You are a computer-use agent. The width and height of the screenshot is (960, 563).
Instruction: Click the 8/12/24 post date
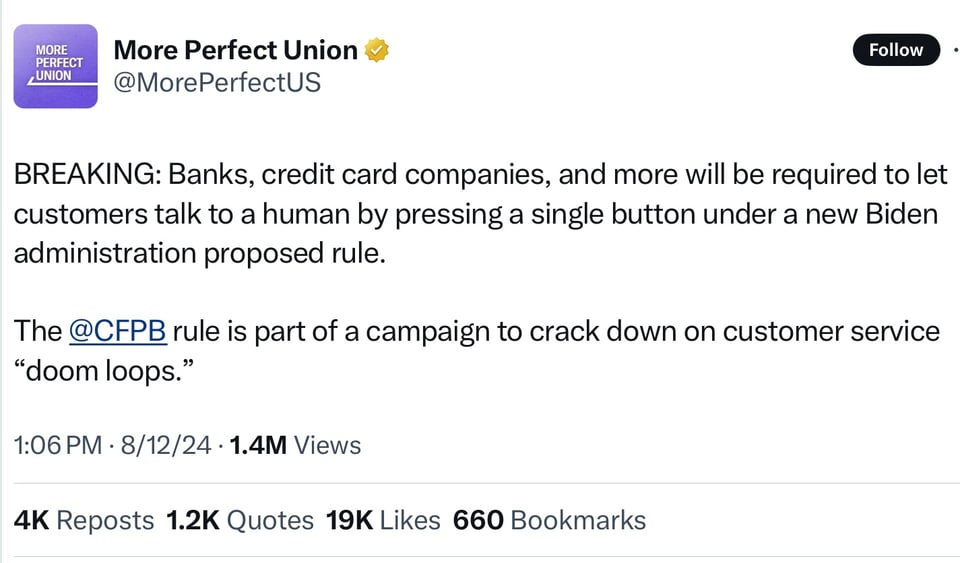[166, 445]
